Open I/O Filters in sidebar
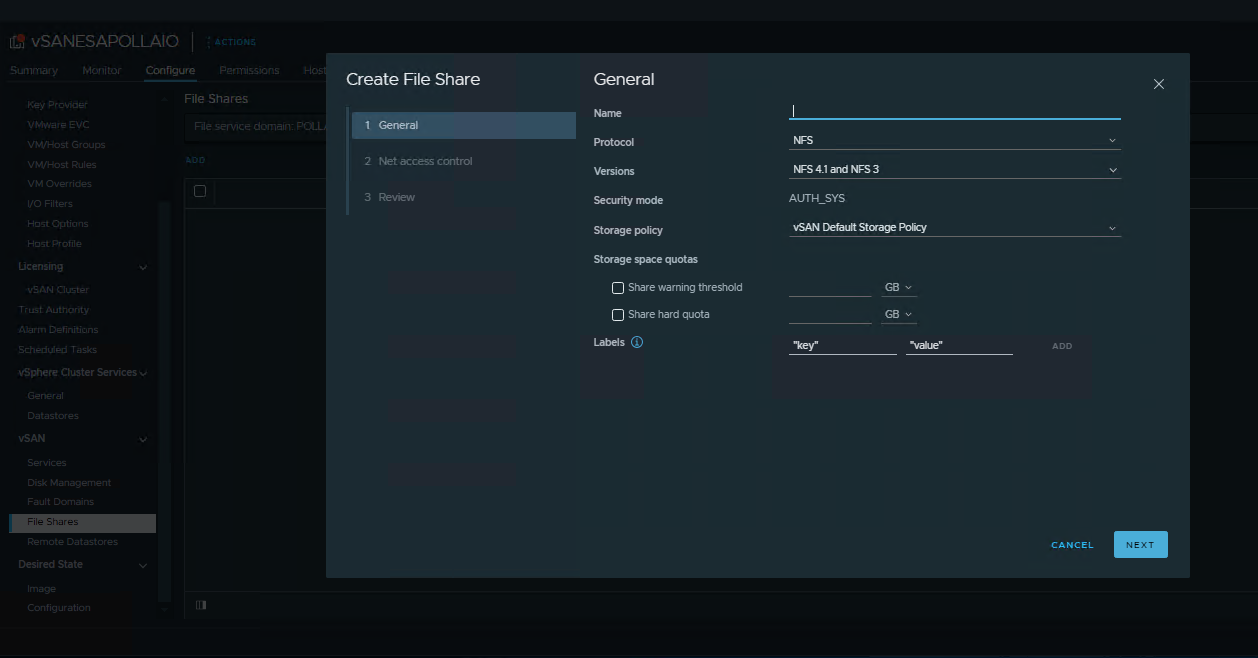 point(50,204)
